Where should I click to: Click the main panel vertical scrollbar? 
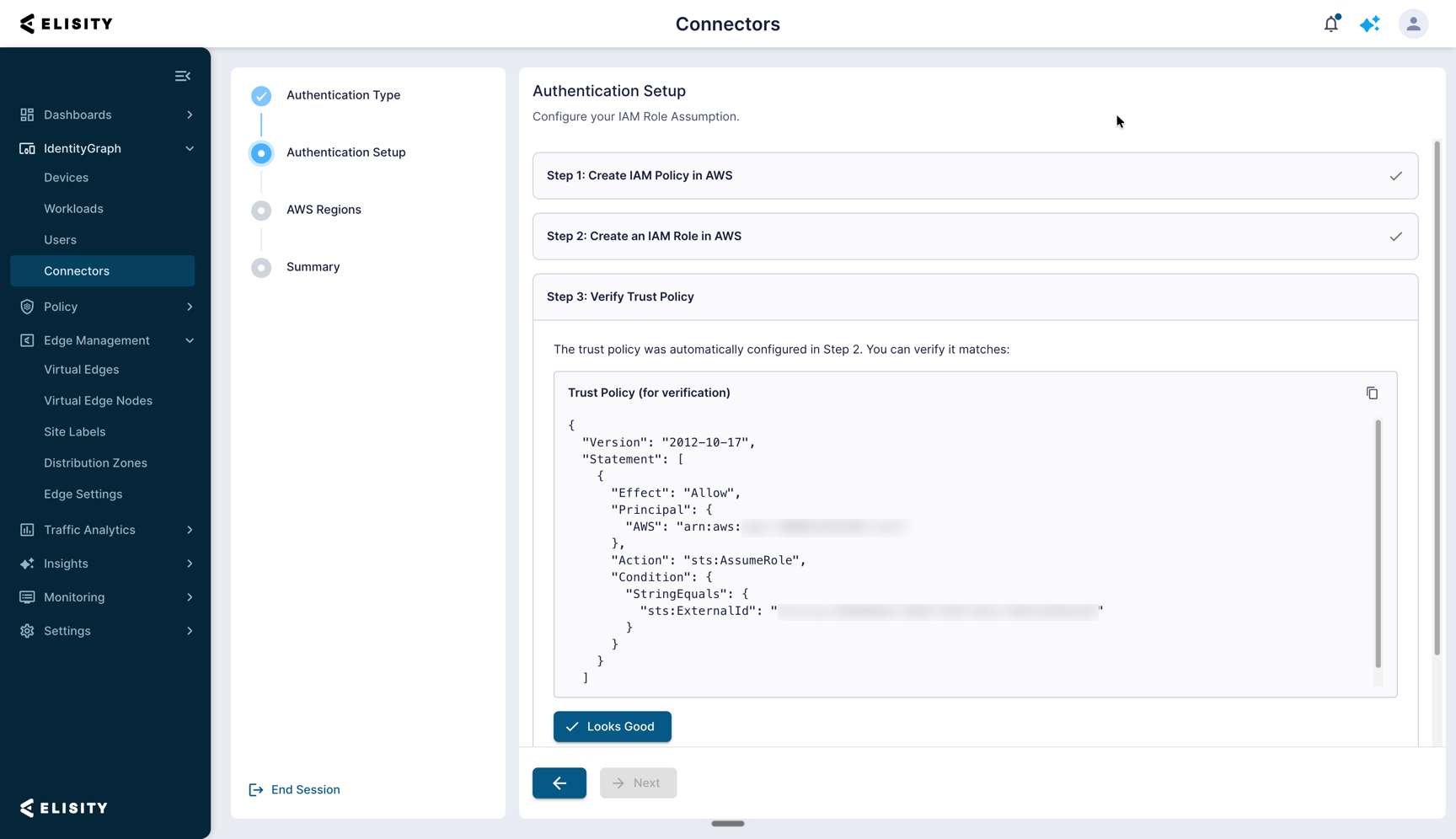click(1437, 398)
